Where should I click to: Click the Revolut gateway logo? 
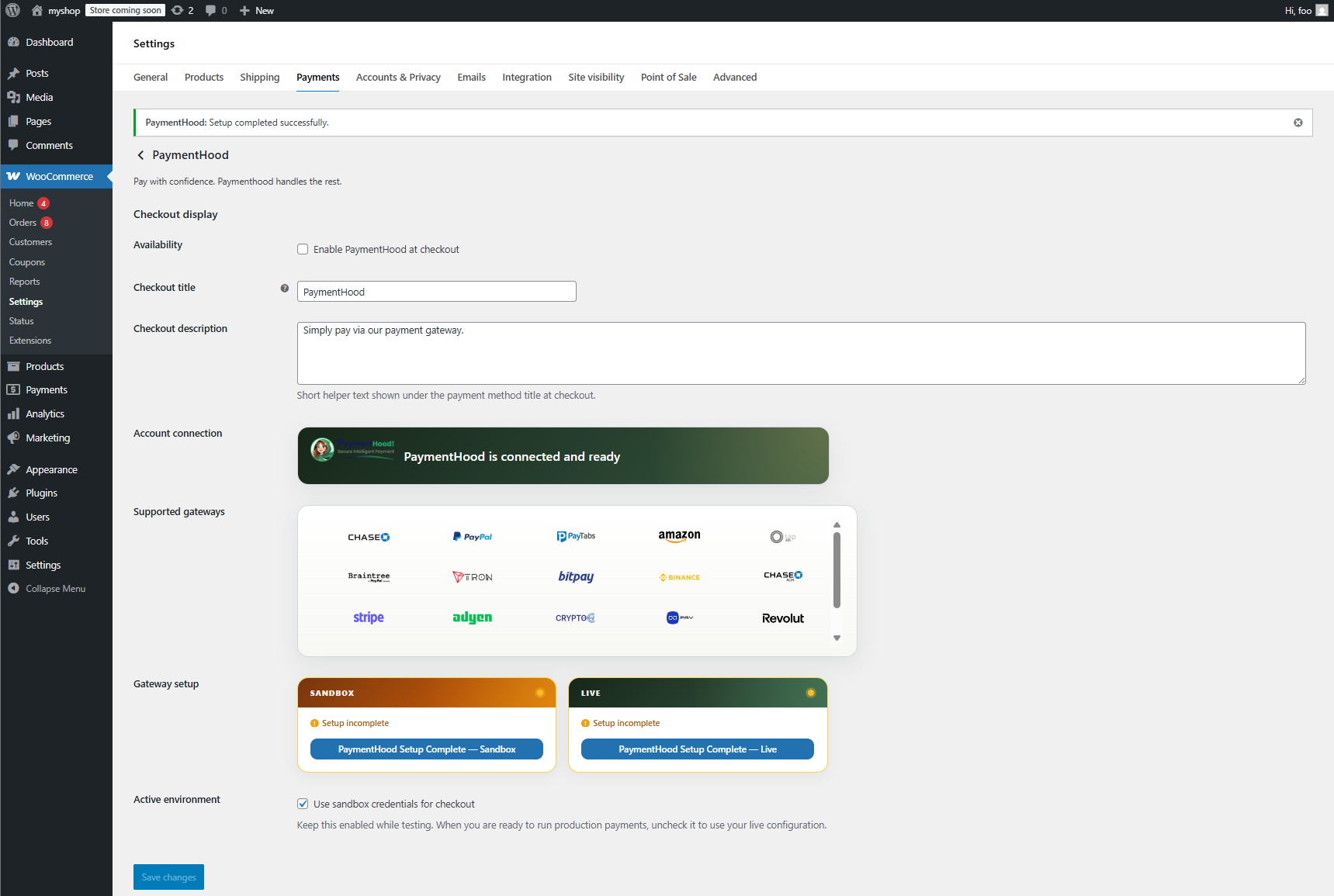pos(783,618)
